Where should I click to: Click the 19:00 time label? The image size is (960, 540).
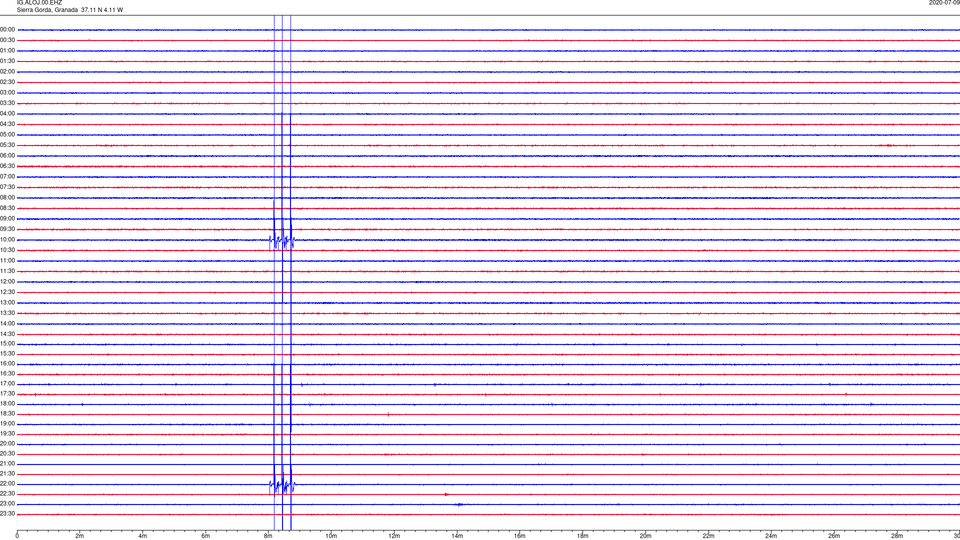pos(7,424)
